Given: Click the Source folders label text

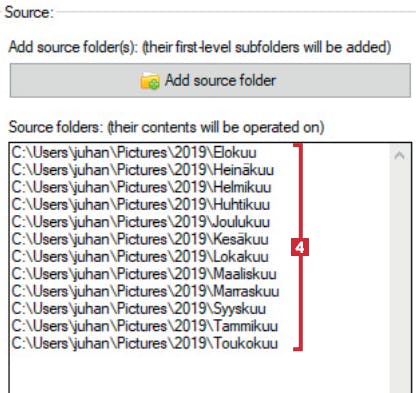Looking at the screenshot, I should (x=166, y=127).
